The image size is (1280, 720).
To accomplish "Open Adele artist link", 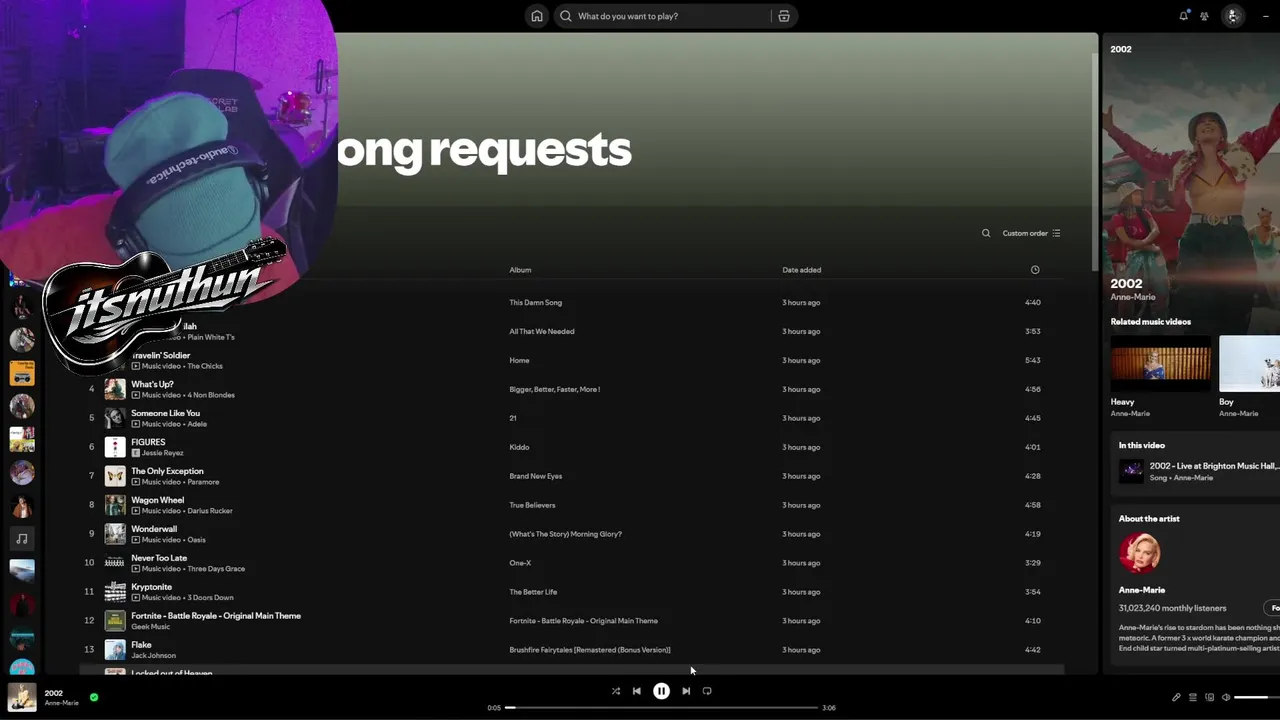I will click(197, 424).
